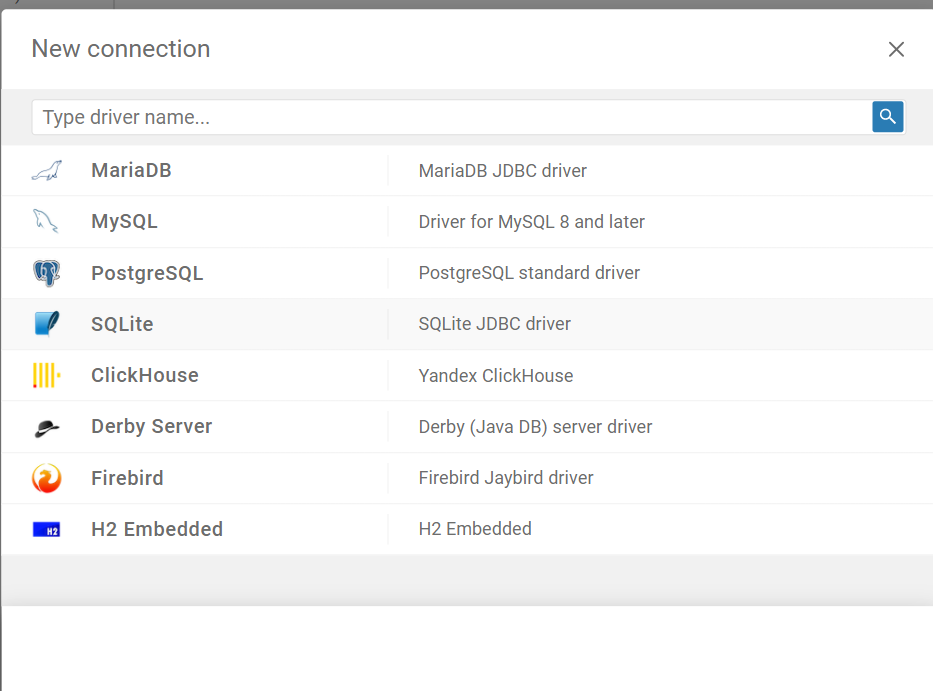Viewport: 933px width, 691px height.
Task: Click the Derby hat icon
Action: click(x=46, y=427)
